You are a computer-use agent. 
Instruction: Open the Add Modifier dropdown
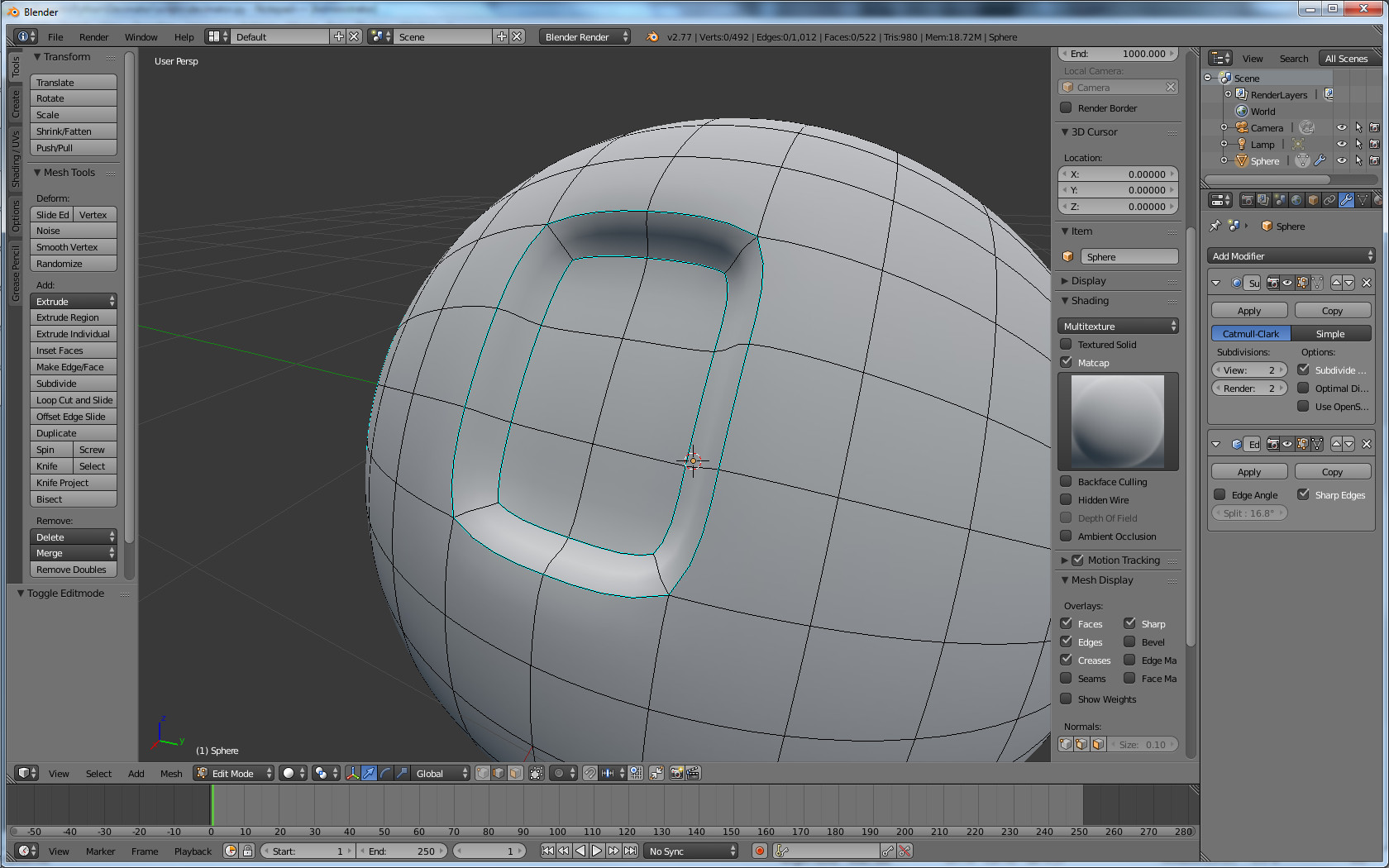1291,256
